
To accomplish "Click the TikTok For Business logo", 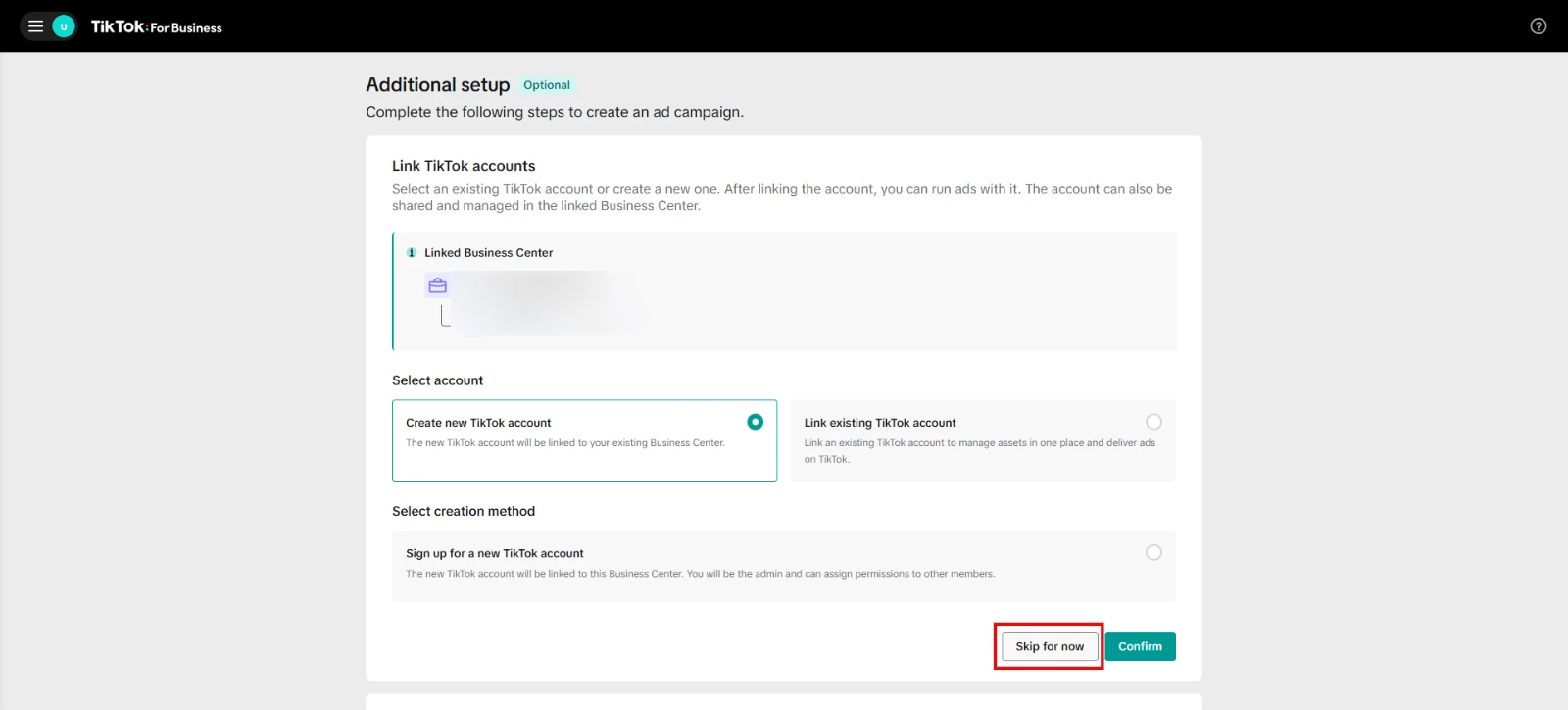I will click(157, 27).
